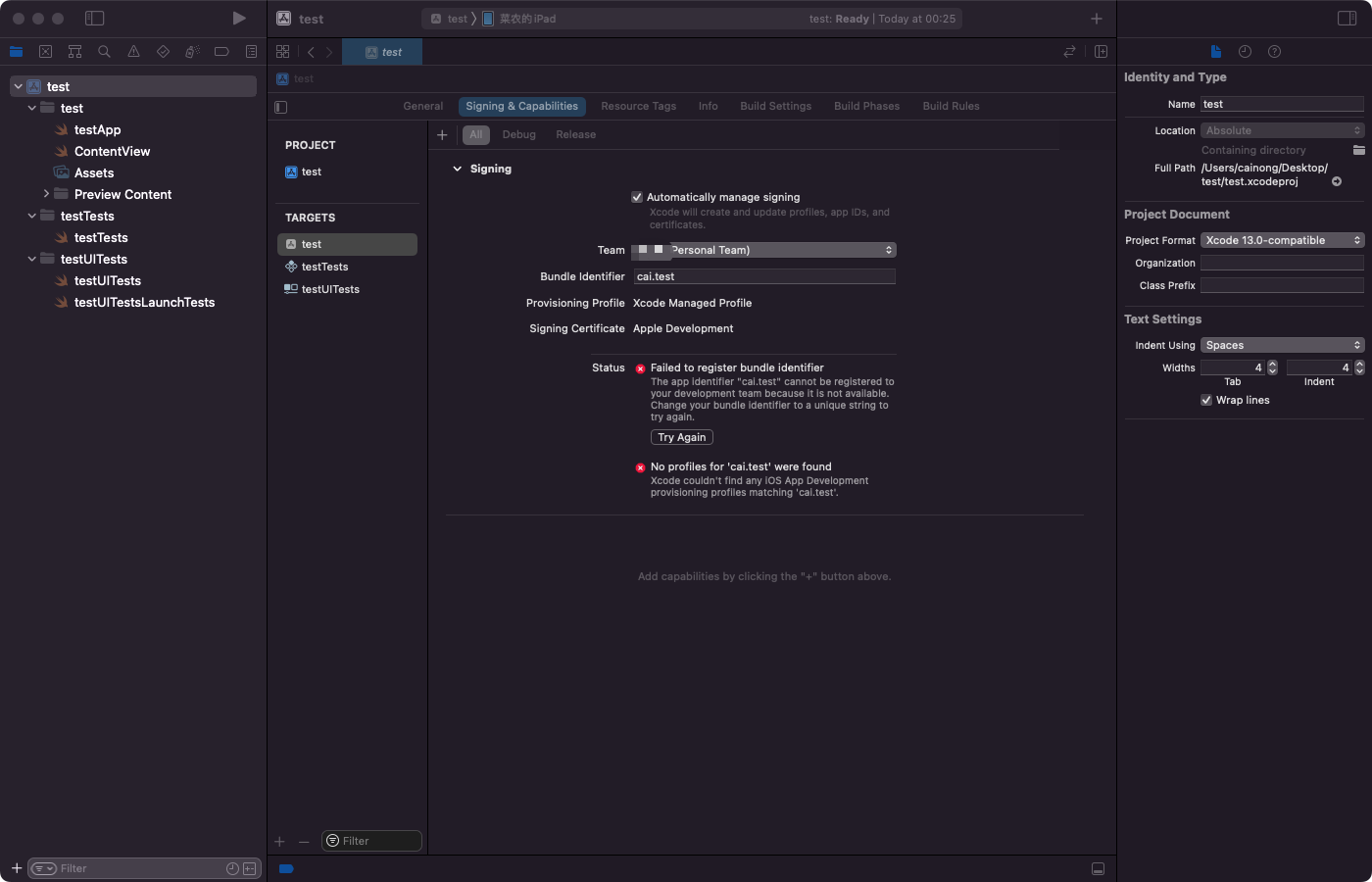This screenshot has height=882, width=1372.
Task: Show source-controlled files filter icon
Action: click(249, 868)
